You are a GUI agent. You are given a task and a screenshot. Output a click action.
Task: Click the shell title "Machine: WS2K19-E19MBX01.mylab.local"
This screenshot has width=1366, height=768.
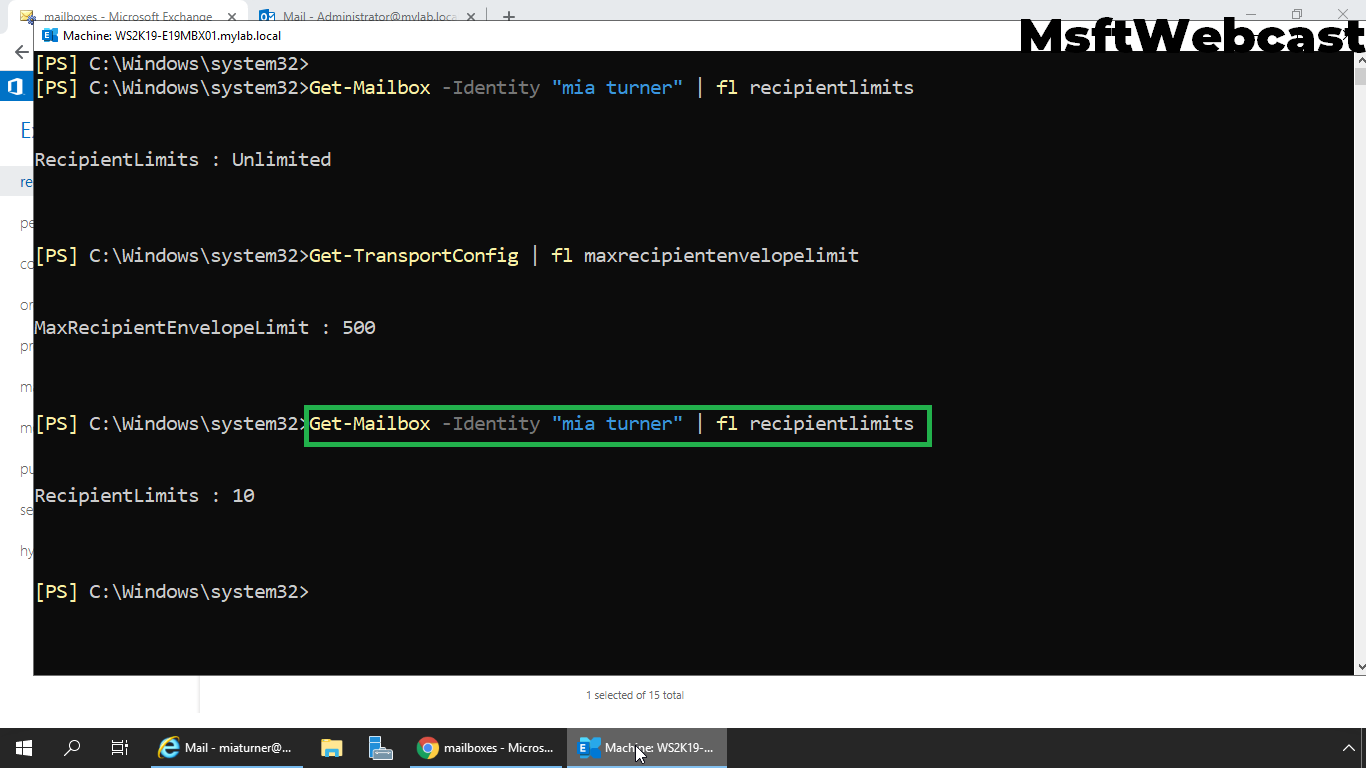[172, 36]
